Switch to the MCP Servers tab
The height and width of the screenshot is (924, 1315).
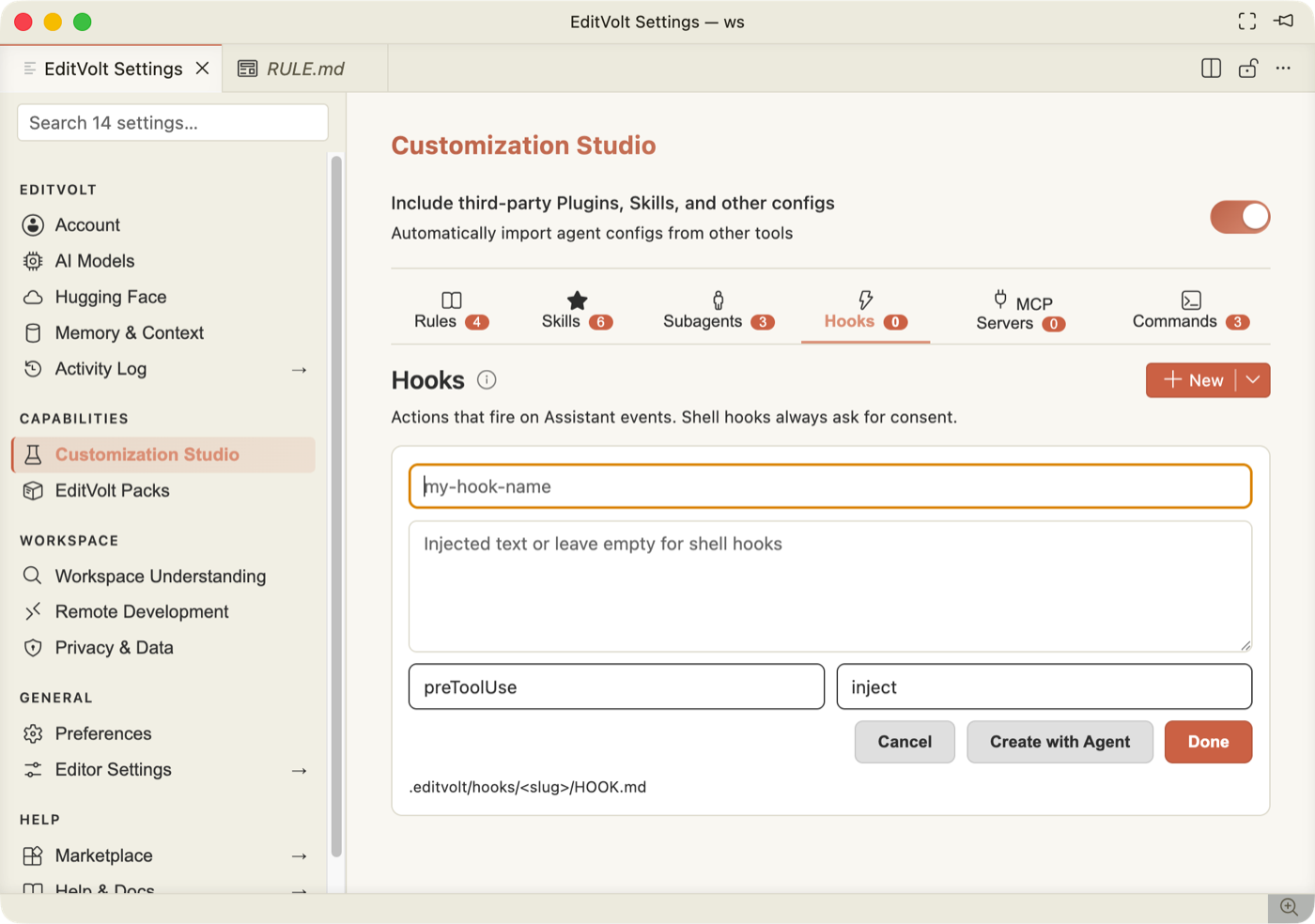1021,311
